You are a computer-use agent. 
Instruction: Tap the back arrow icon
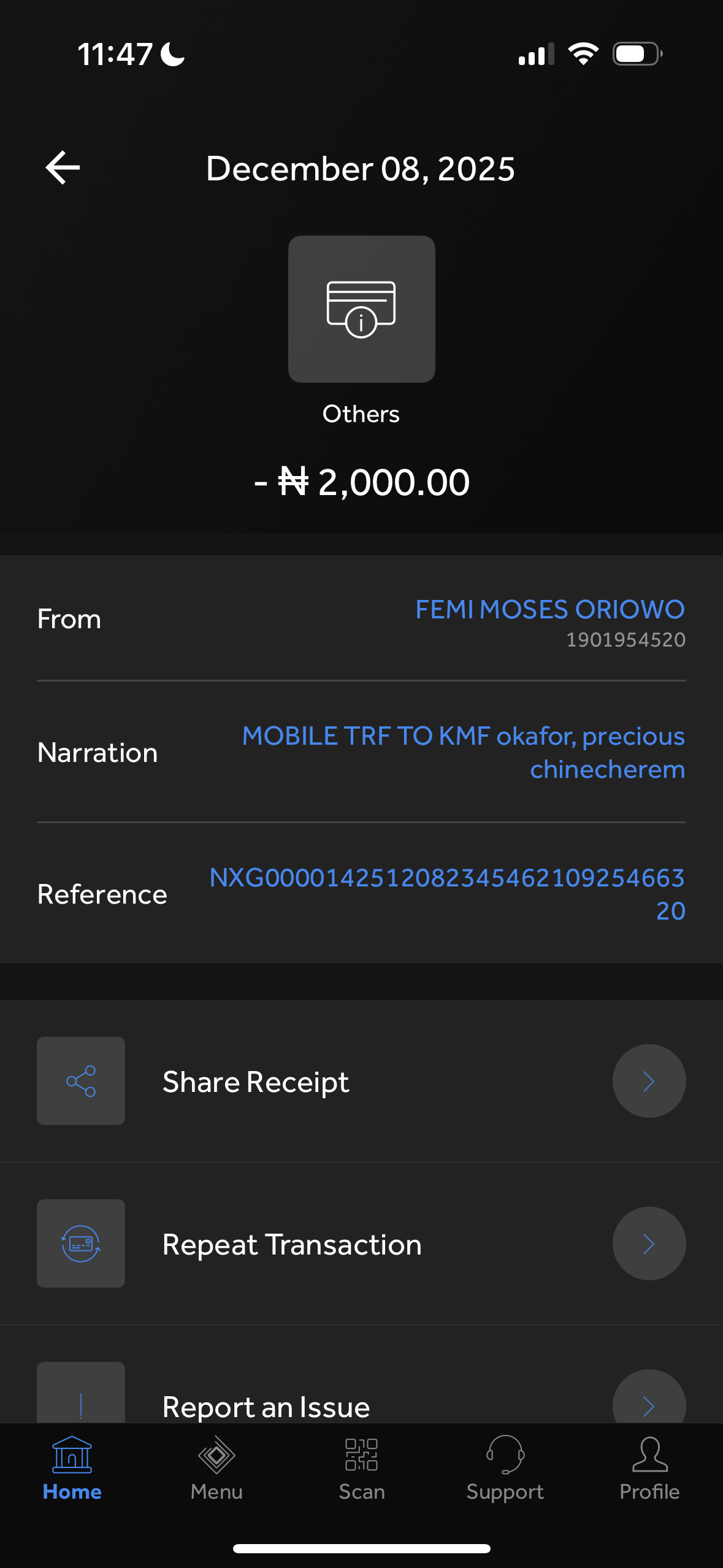click(x=63, y=167)
